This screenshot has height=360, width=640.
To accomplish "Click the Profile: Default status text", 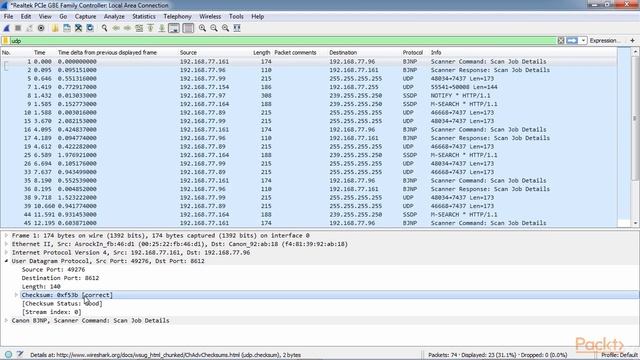I will [619, 355].
